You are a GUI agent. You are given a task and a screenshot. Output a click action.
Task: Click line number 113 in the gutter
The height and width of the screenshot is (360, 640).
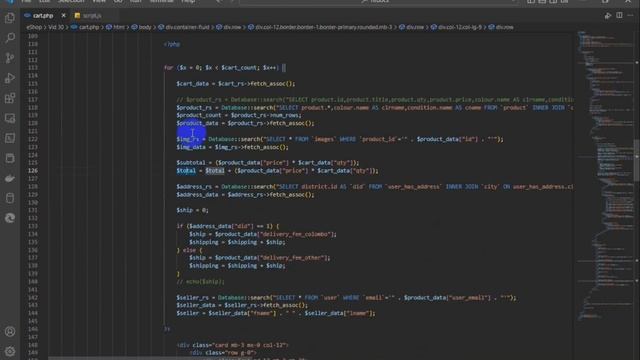pos(33,68)
